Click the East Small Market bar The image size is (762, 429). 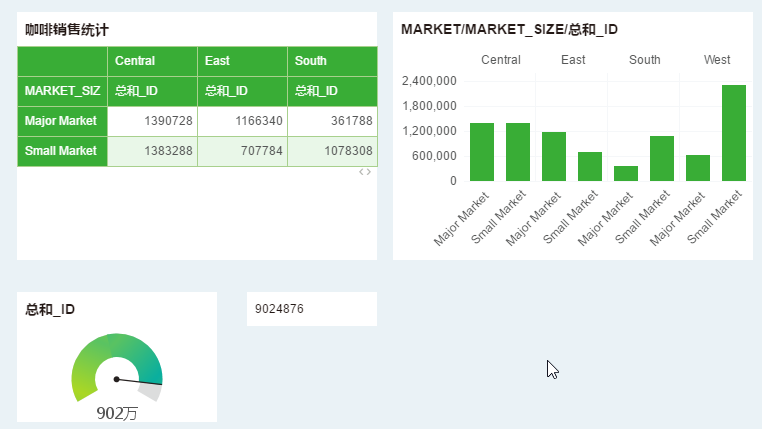point(590,166)
